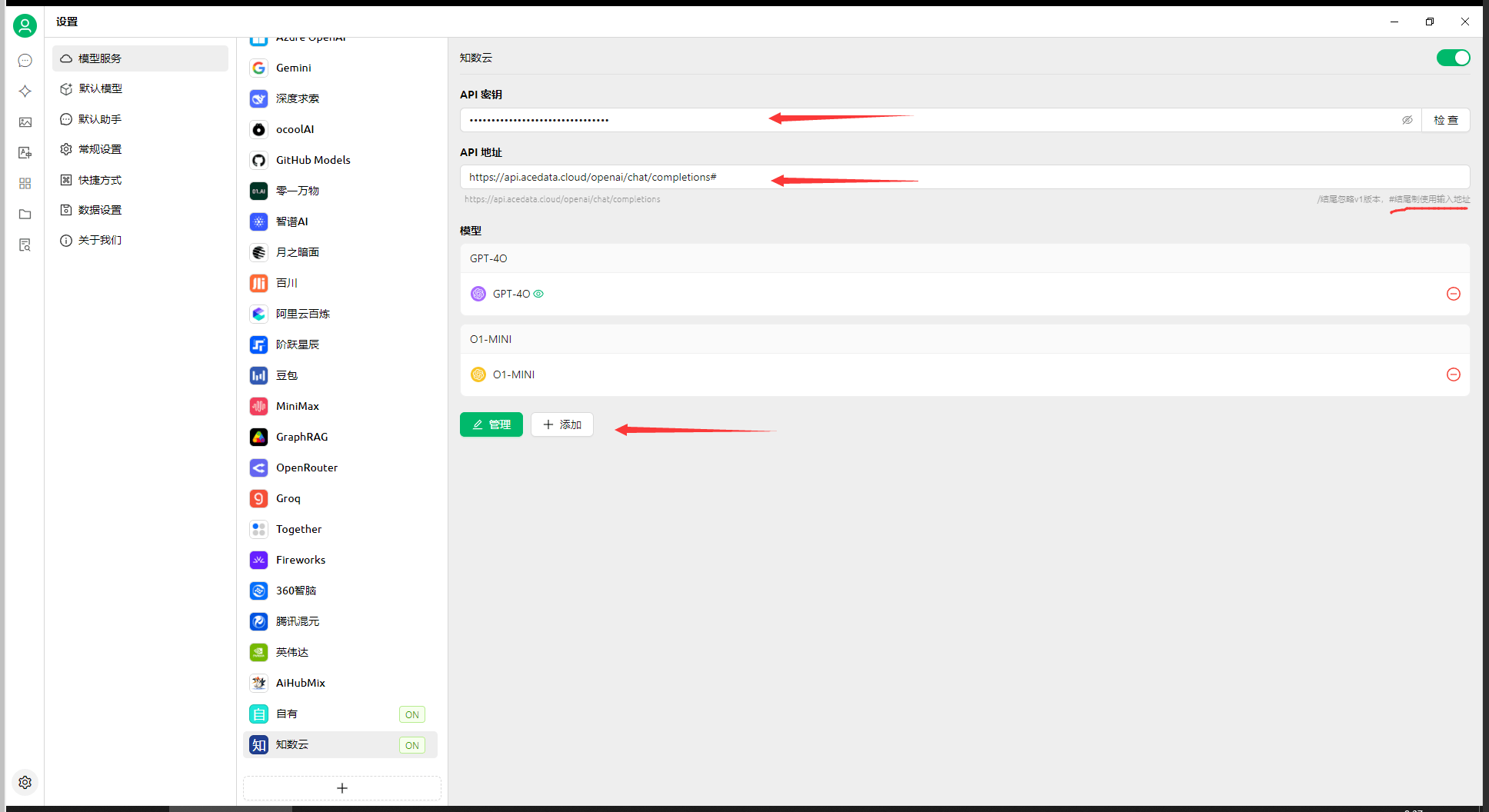Screen dimensions: 1489x812
Task: Click the 管理 manage models button
Action: (x=491, y=424)
